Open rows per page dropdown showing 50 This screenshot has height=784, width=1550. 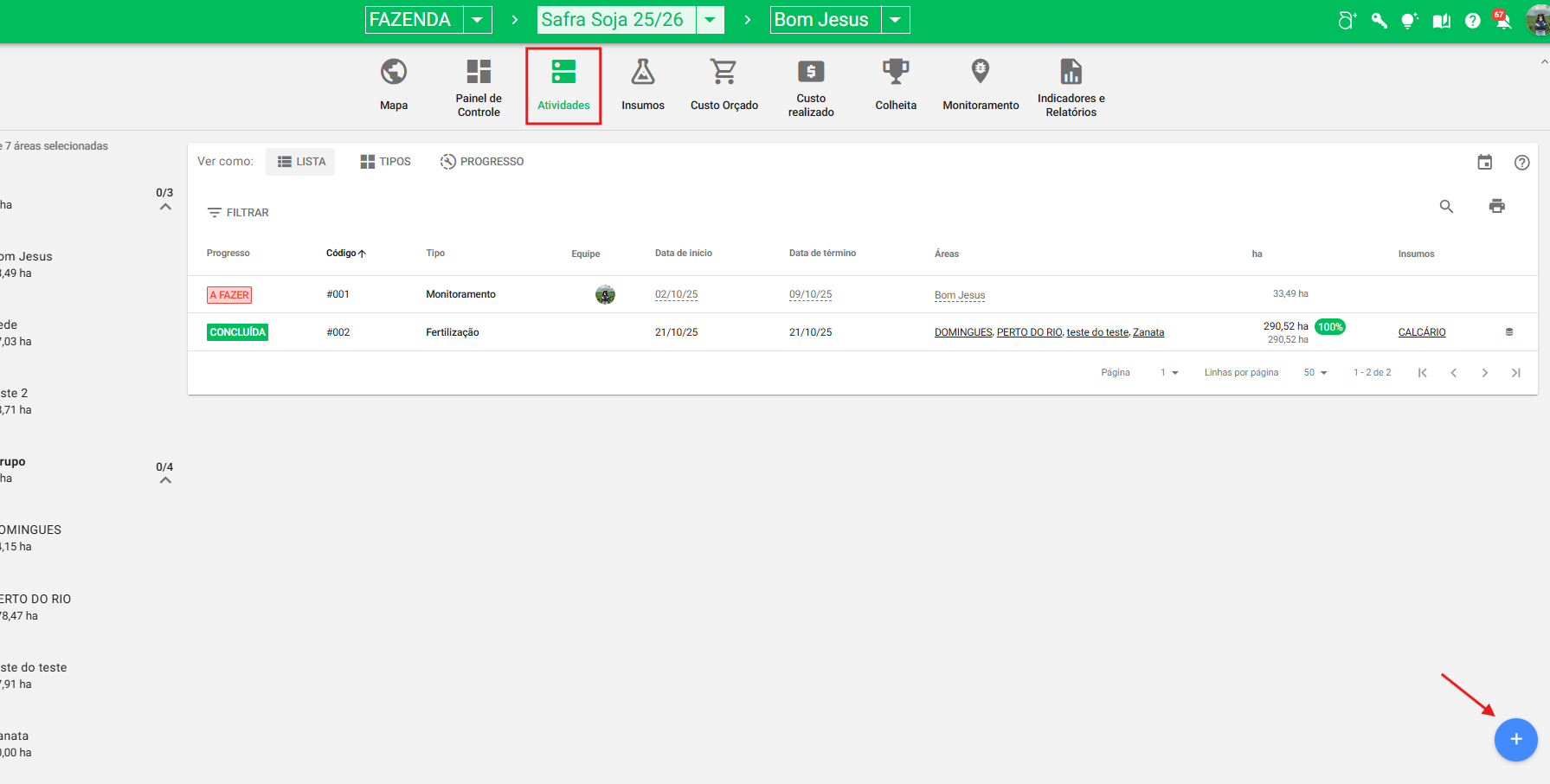(x=1315, y=373)
